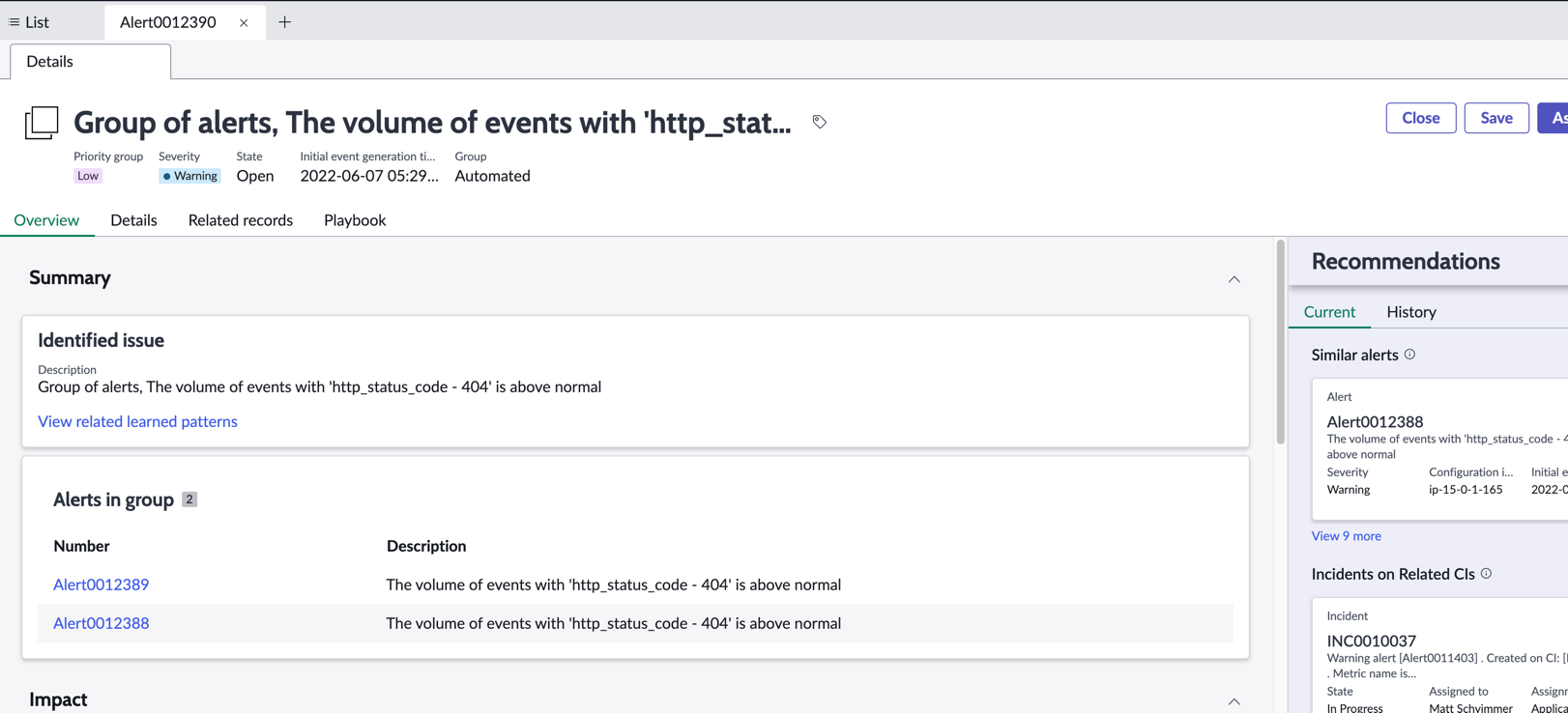Click Matt Schvimmer assigned to value
1568x713 pixels.
point(1470,708)
